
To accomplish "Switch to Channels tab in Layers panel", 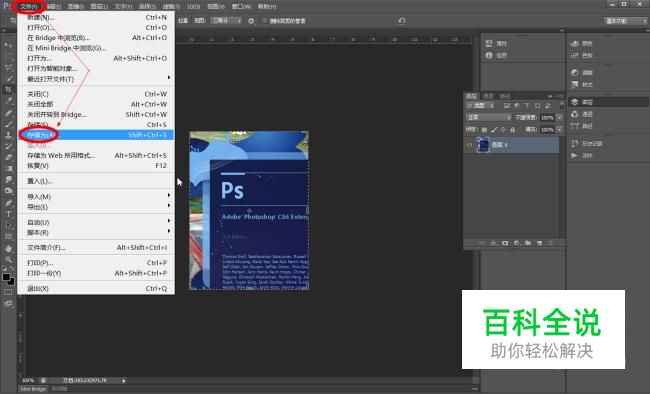I will [x=488, y=96].
